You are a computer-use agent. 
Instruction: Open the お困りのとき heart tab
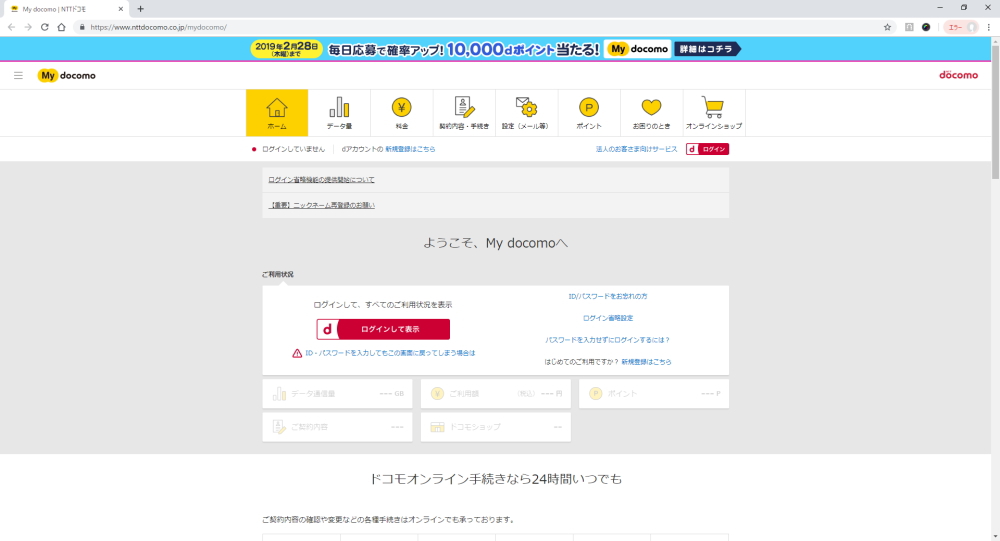click(x=651, y=113)
